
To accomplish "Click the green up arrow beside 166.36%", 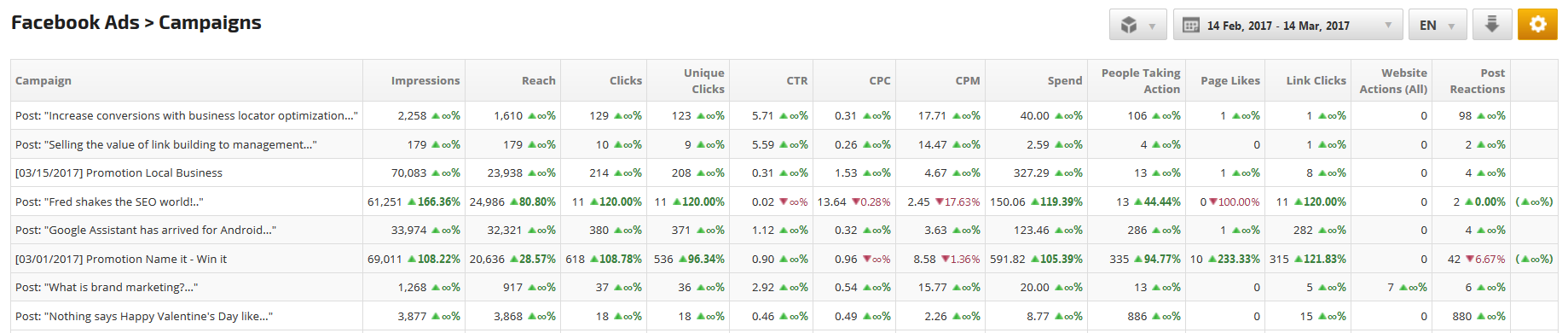I will tap(412, 202).
